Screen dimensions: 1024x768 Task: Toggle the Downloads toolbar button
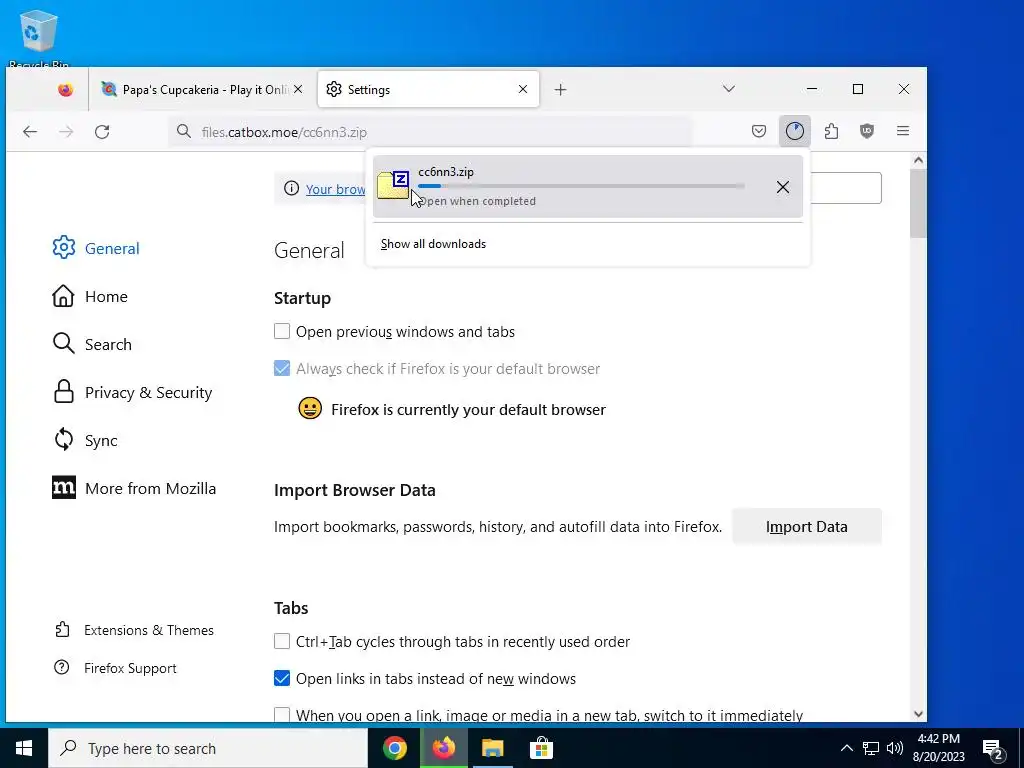[x=795, y=131]
